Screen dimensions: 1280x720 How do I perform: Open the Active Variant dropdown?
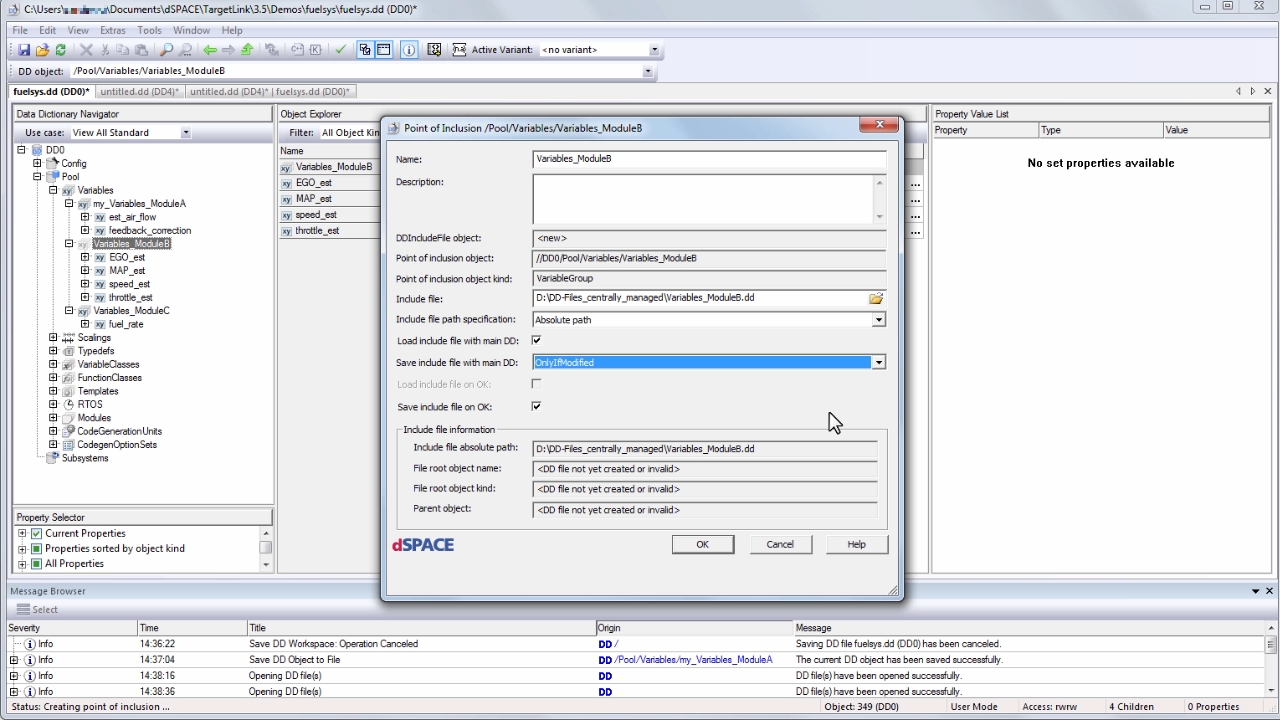click(654, 49)
